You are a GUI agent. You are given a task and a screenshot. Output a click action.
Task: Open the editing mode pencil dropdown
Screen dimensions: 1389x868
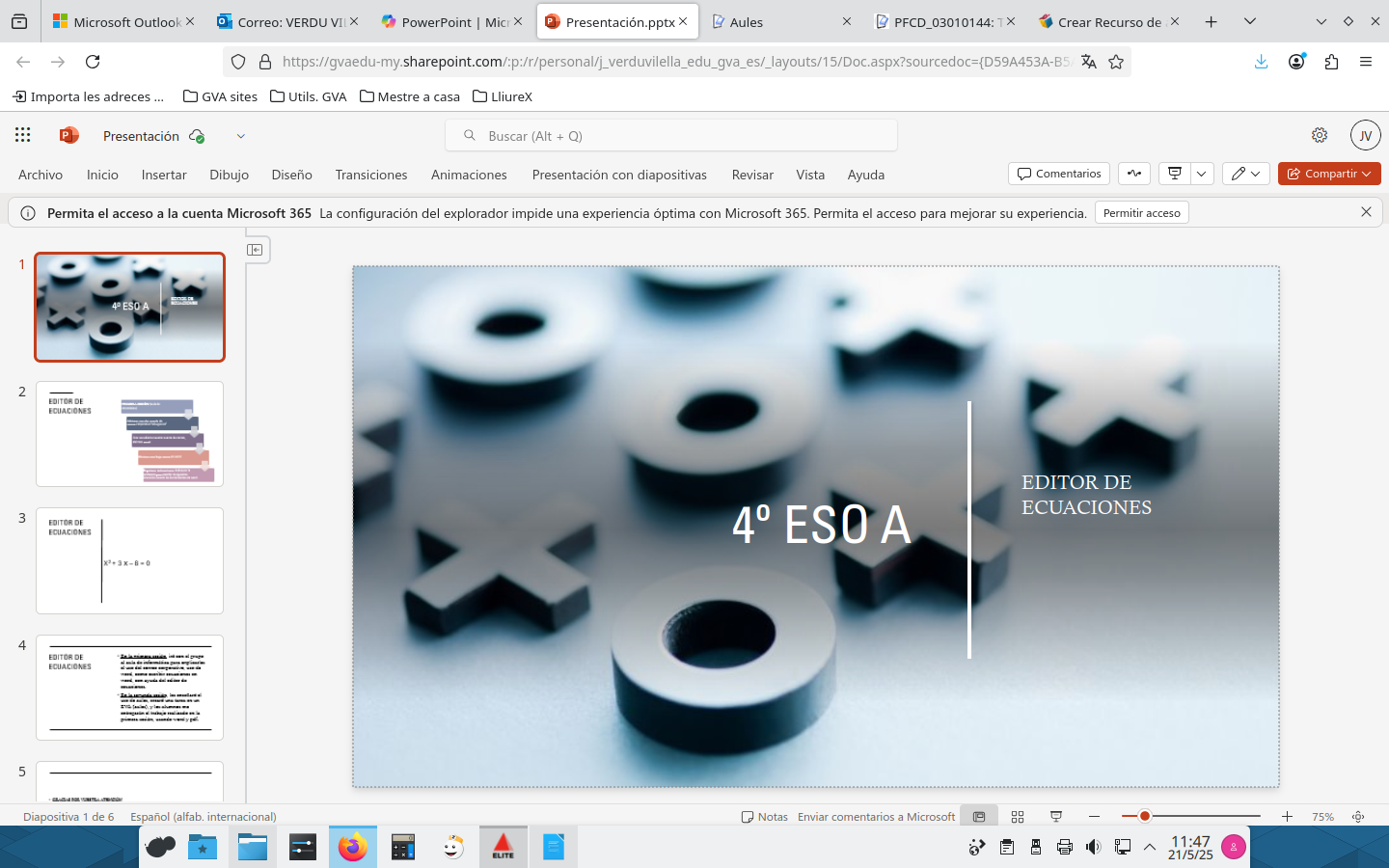[x=1245, y=174]
